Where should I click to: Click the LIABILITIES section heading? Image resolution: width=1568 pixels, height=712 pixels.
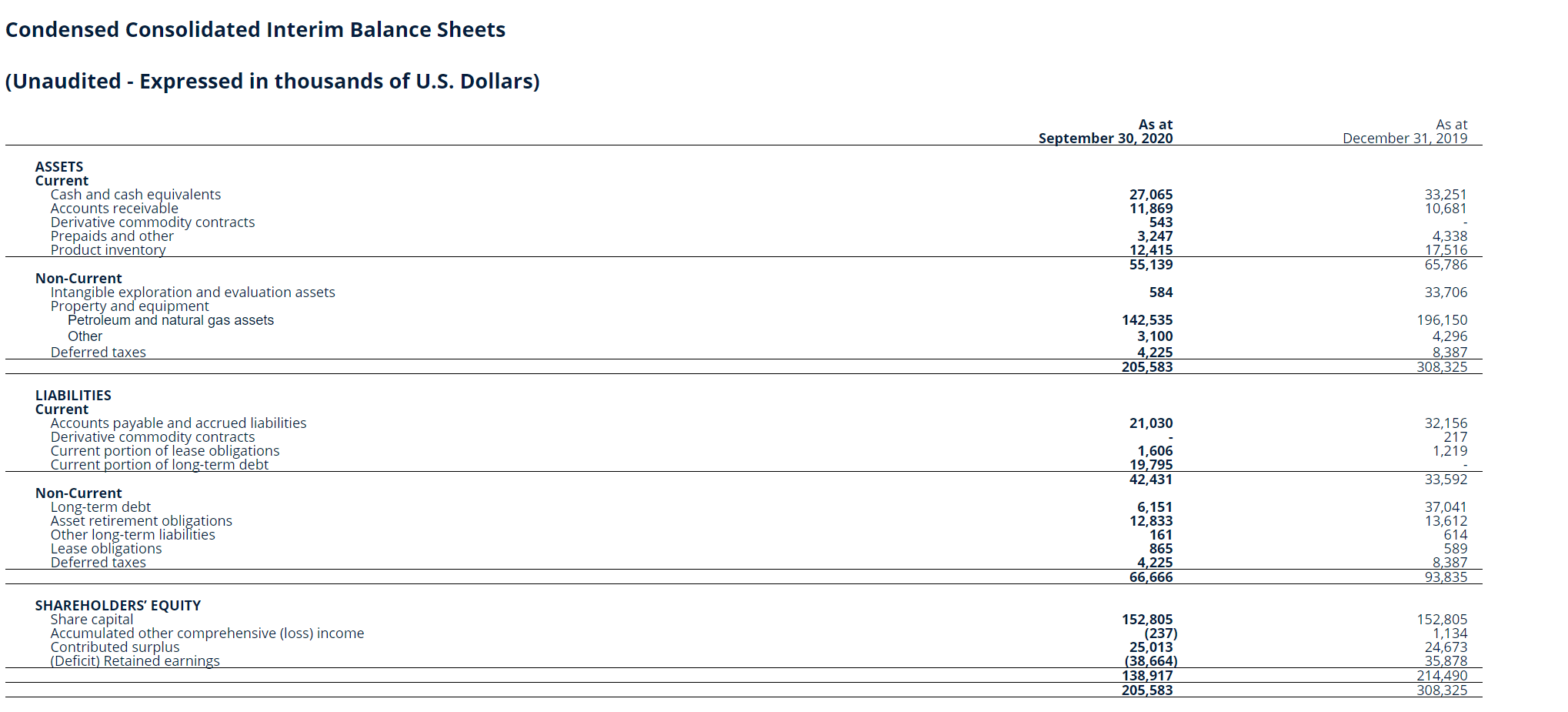pos(73,396)
